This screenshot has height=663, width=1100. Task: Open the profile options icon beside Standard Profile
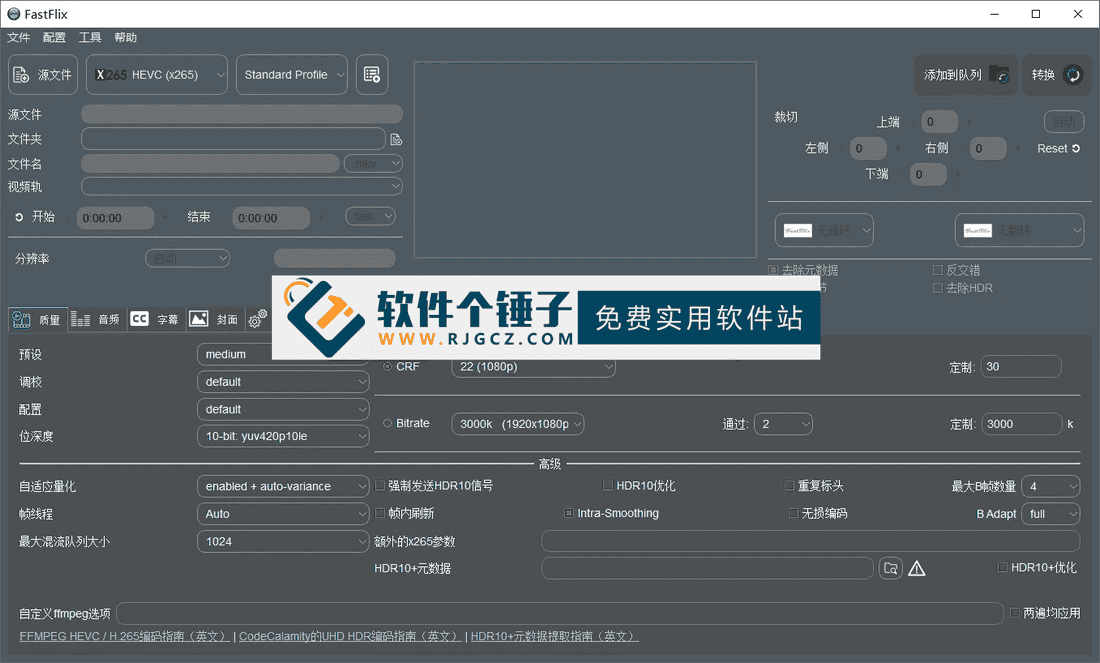[x=371, y=73]
